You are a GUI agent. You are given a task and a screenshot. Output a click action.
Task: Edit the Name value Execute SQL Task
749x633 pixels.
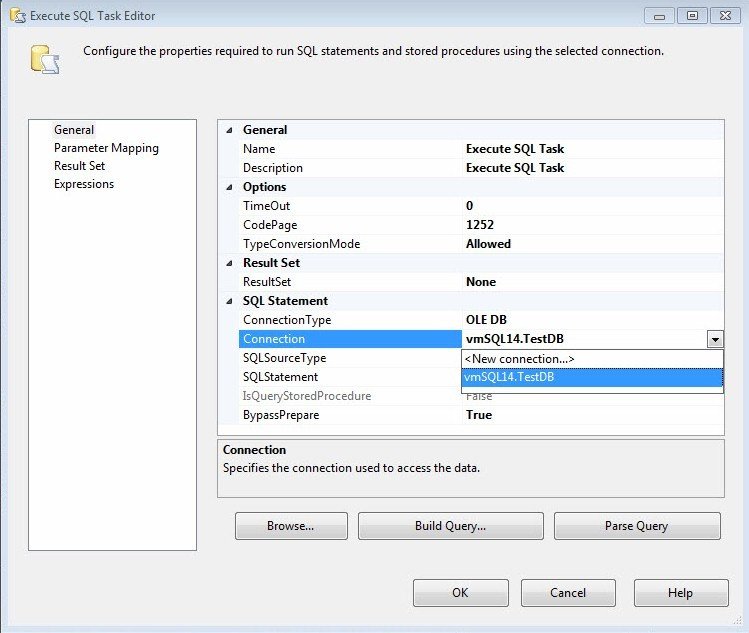tap(592, 149)
